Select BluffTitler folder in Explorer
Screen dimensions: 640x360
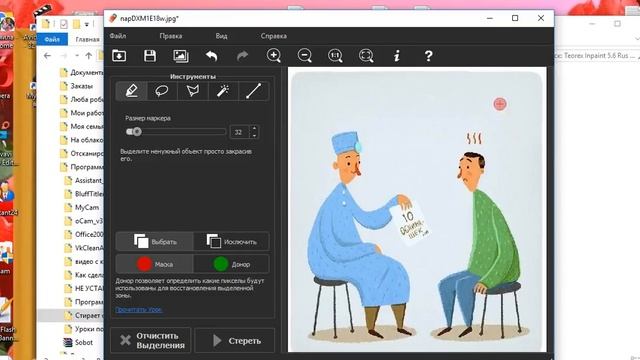coord(84,194)
